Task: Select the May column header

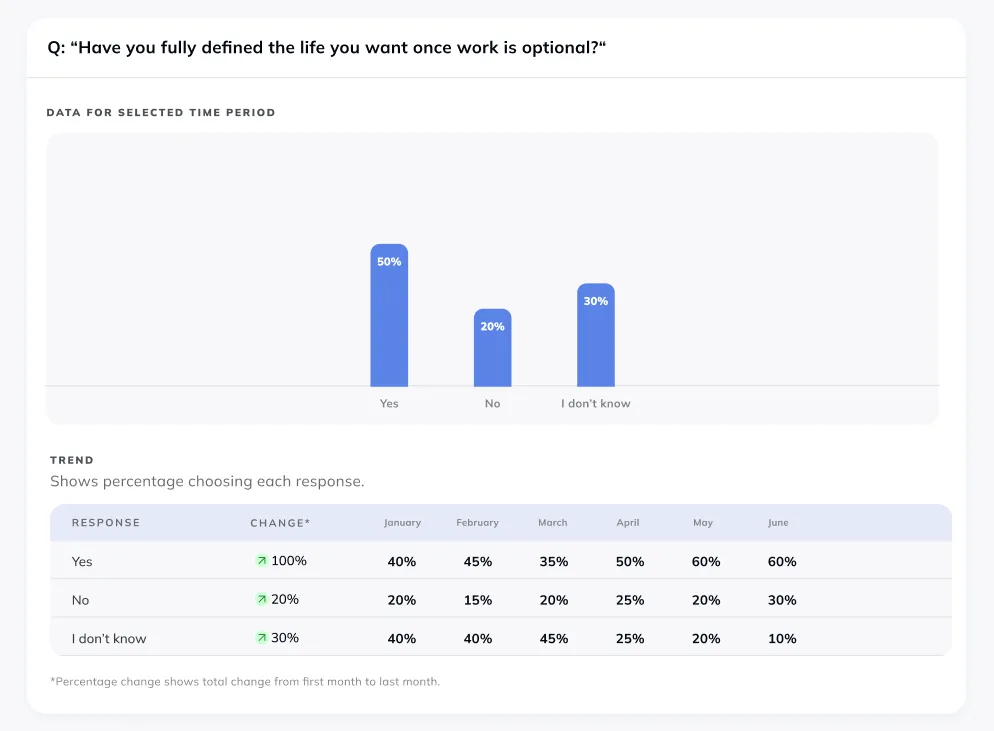Action: pos(703,523)
